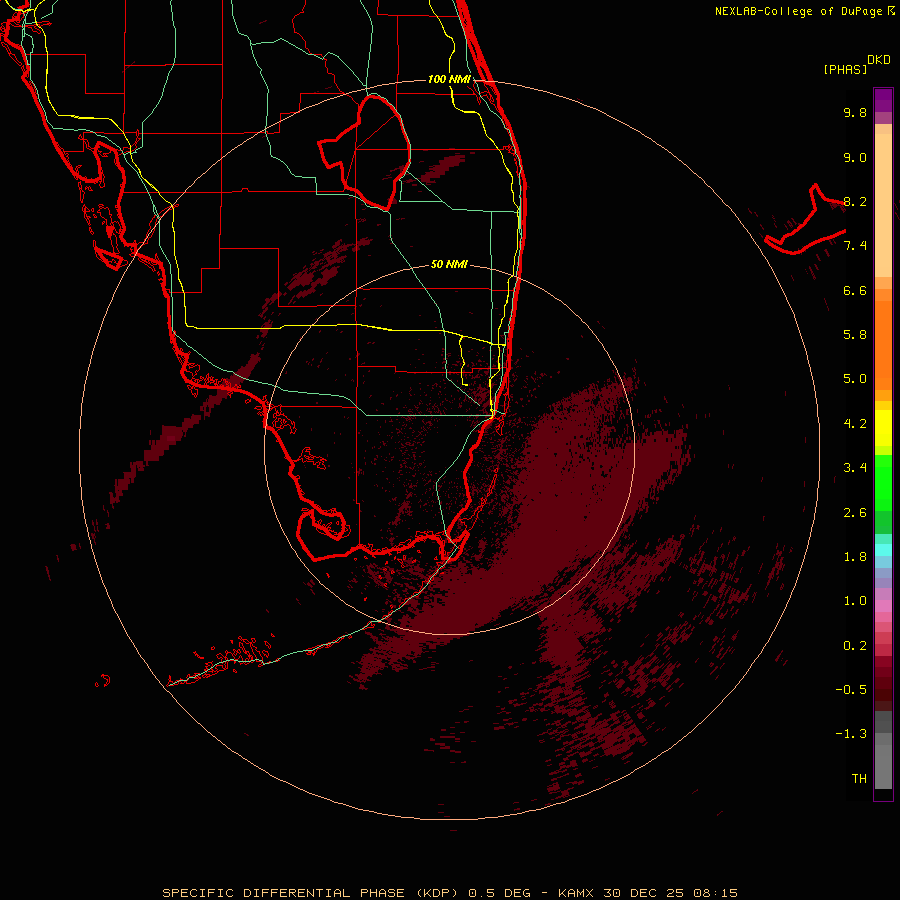Pick the bright green band of the scale
This screenshot has width=900, height=900.
[883, 482]
